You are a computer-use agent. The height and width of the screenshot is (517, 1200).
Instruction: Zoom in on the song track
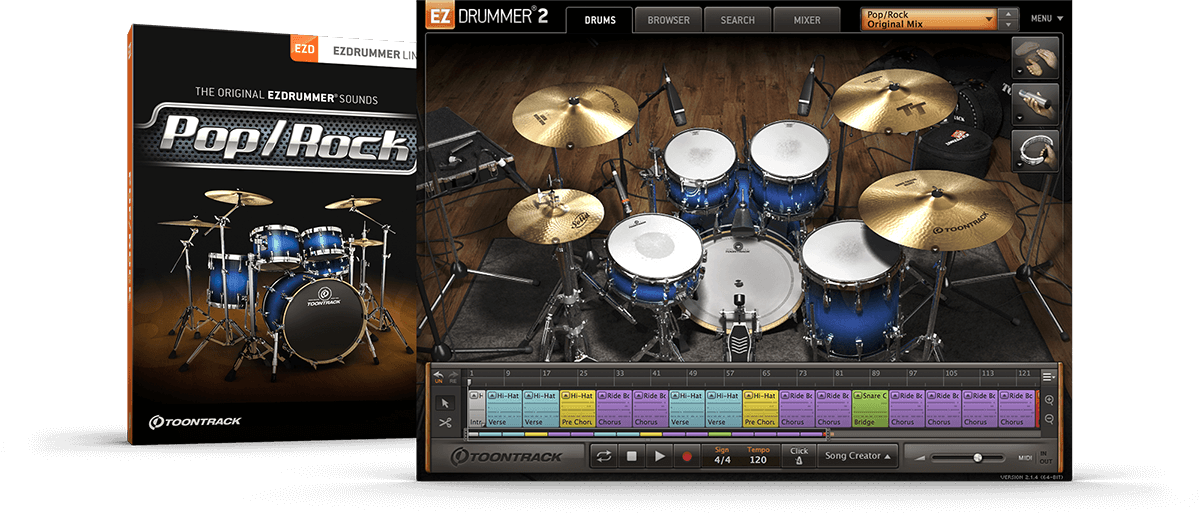[1049, 401]
